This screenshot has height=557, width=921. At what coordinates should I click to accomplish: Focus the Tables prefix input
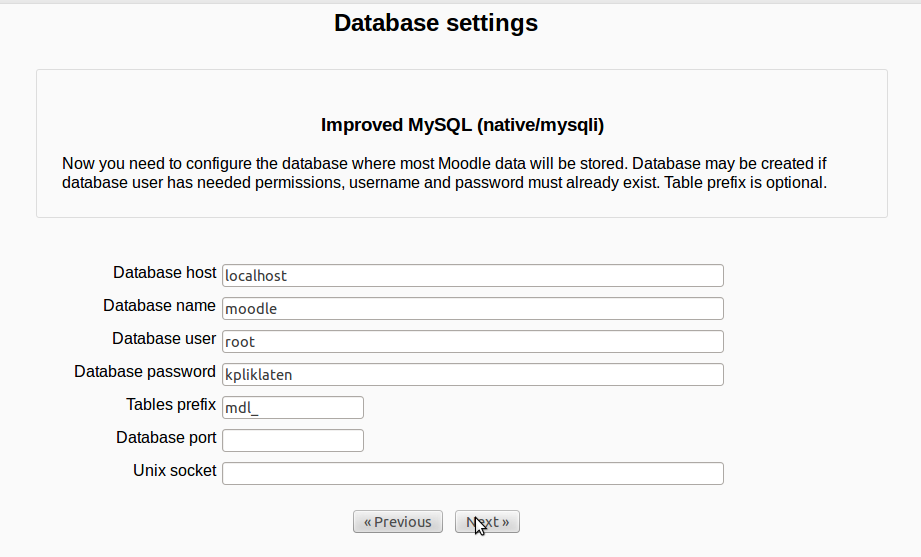click(293, 407)
